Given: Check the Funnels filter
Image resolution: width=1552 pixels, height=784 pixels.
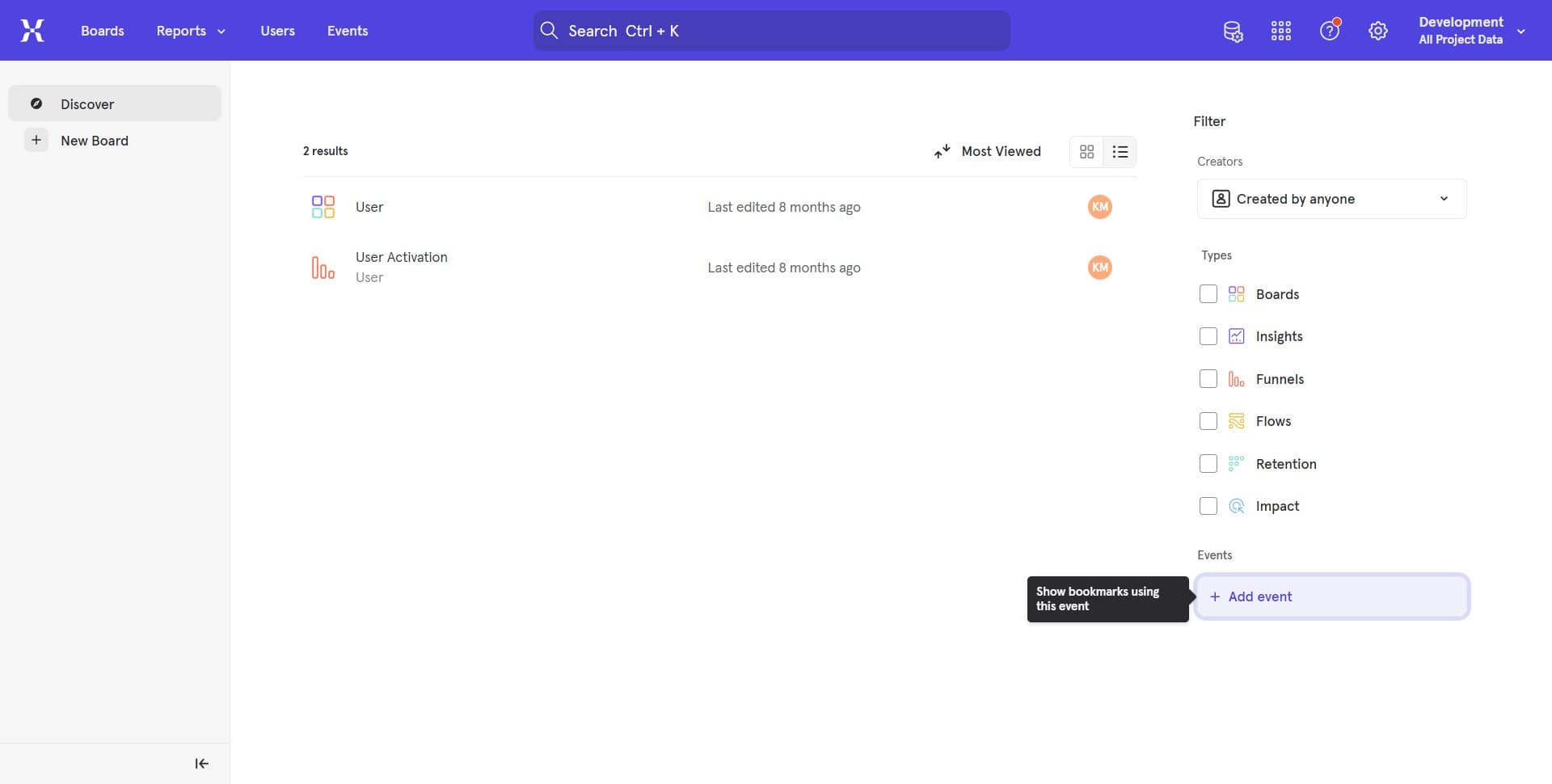Looking at the screenshot, I should tap(1208, 378).
